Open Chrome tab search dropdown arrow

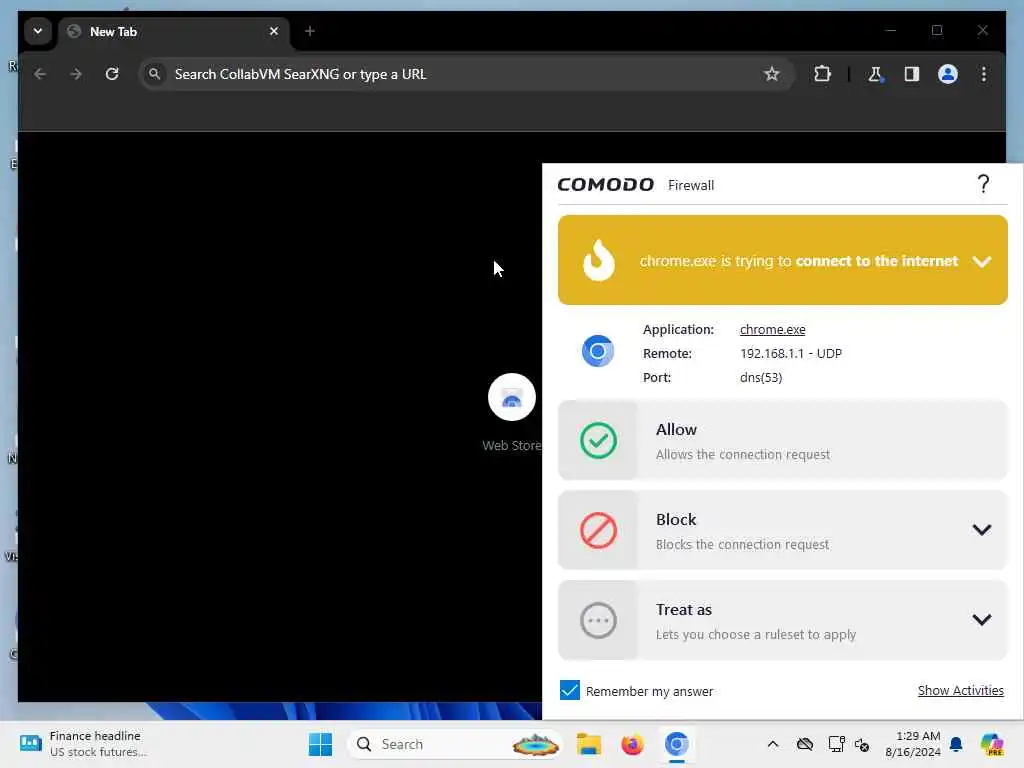38,31
